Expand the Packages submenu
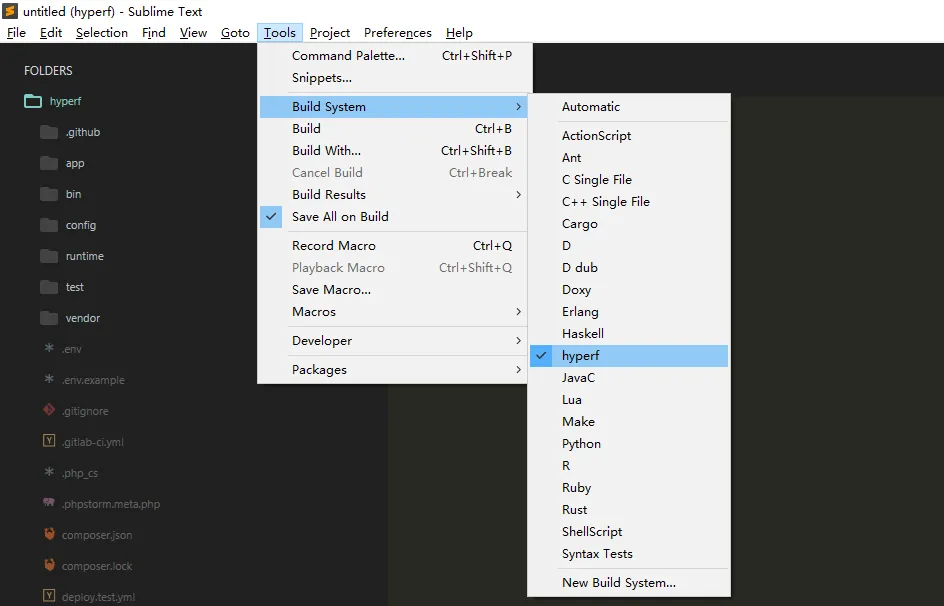The width and height of the screenshot is (944, 606). (393, 369)
